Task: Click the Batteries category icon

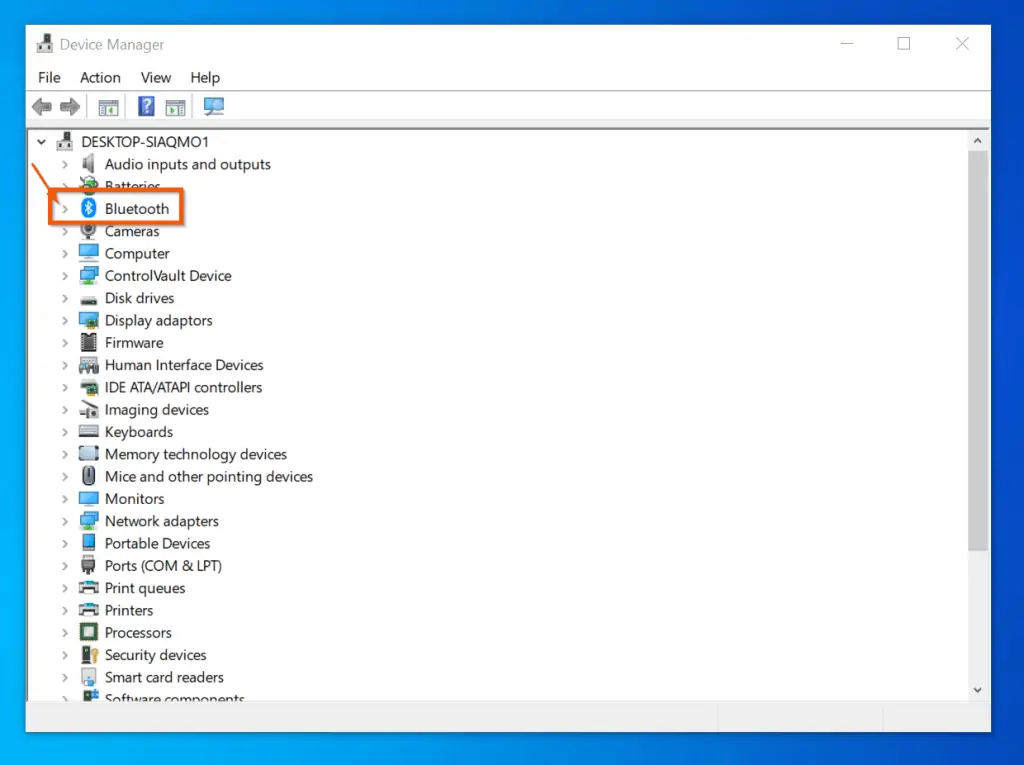Action: [89, 186]
